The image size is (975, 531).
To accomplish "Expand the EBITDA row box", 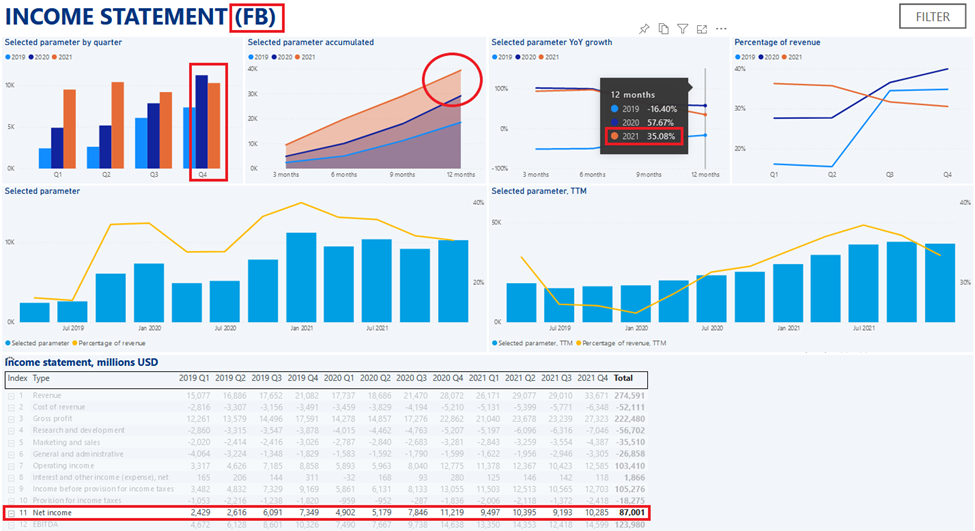I will 12,524.
